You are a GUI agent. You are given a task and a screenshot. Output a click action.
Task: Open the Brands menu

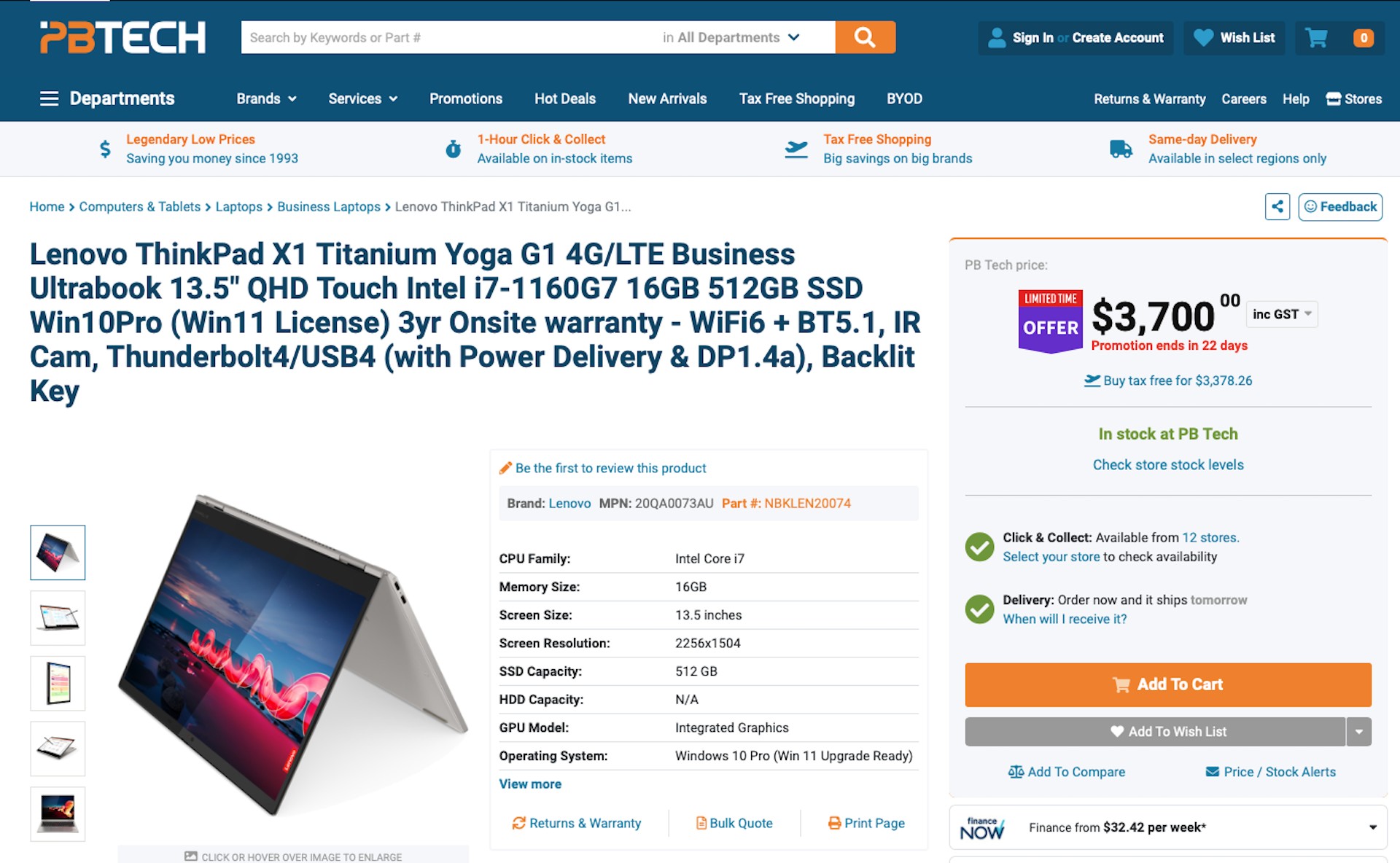tap(266, 99)
